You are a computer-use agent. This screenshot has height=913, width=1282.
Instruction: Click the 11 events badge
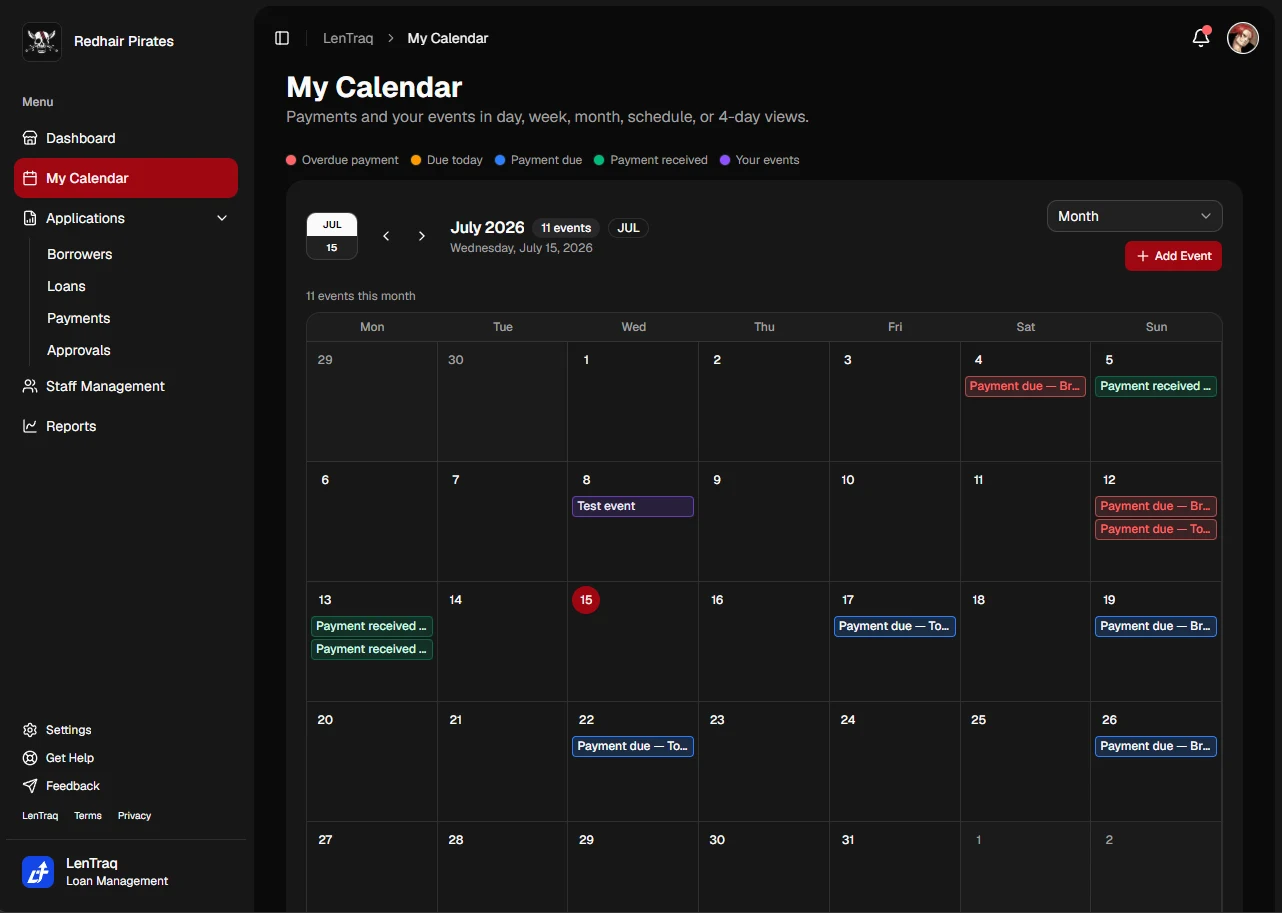click(566, 228)
